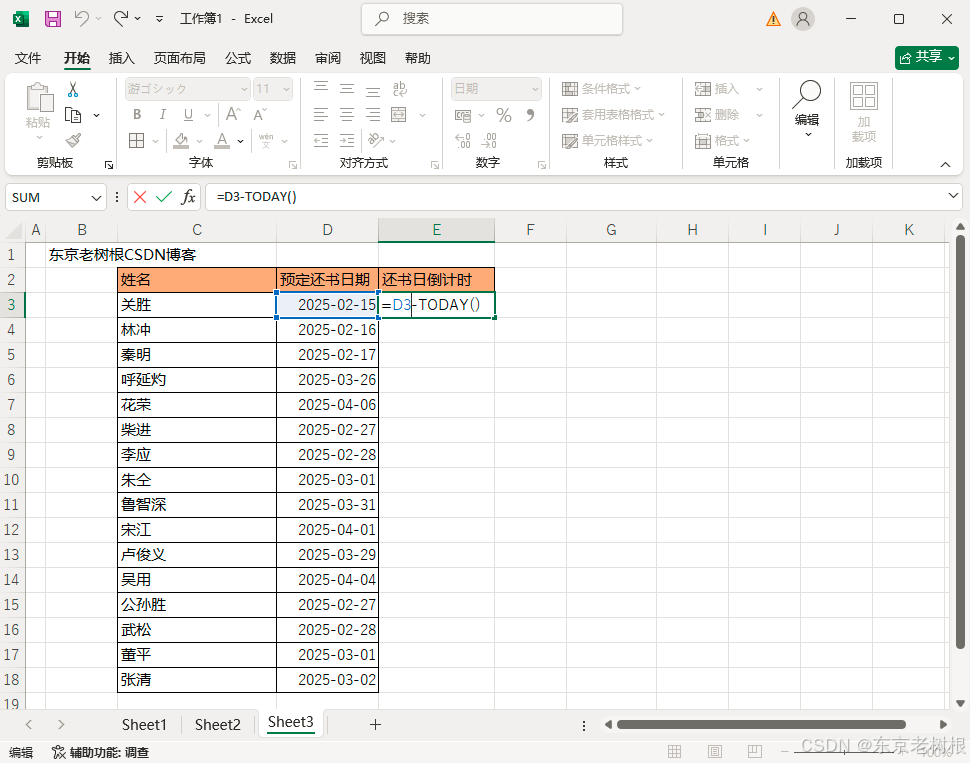Toggle Underline formatting
The image size is (970, 763).
(x=183, y=115)
